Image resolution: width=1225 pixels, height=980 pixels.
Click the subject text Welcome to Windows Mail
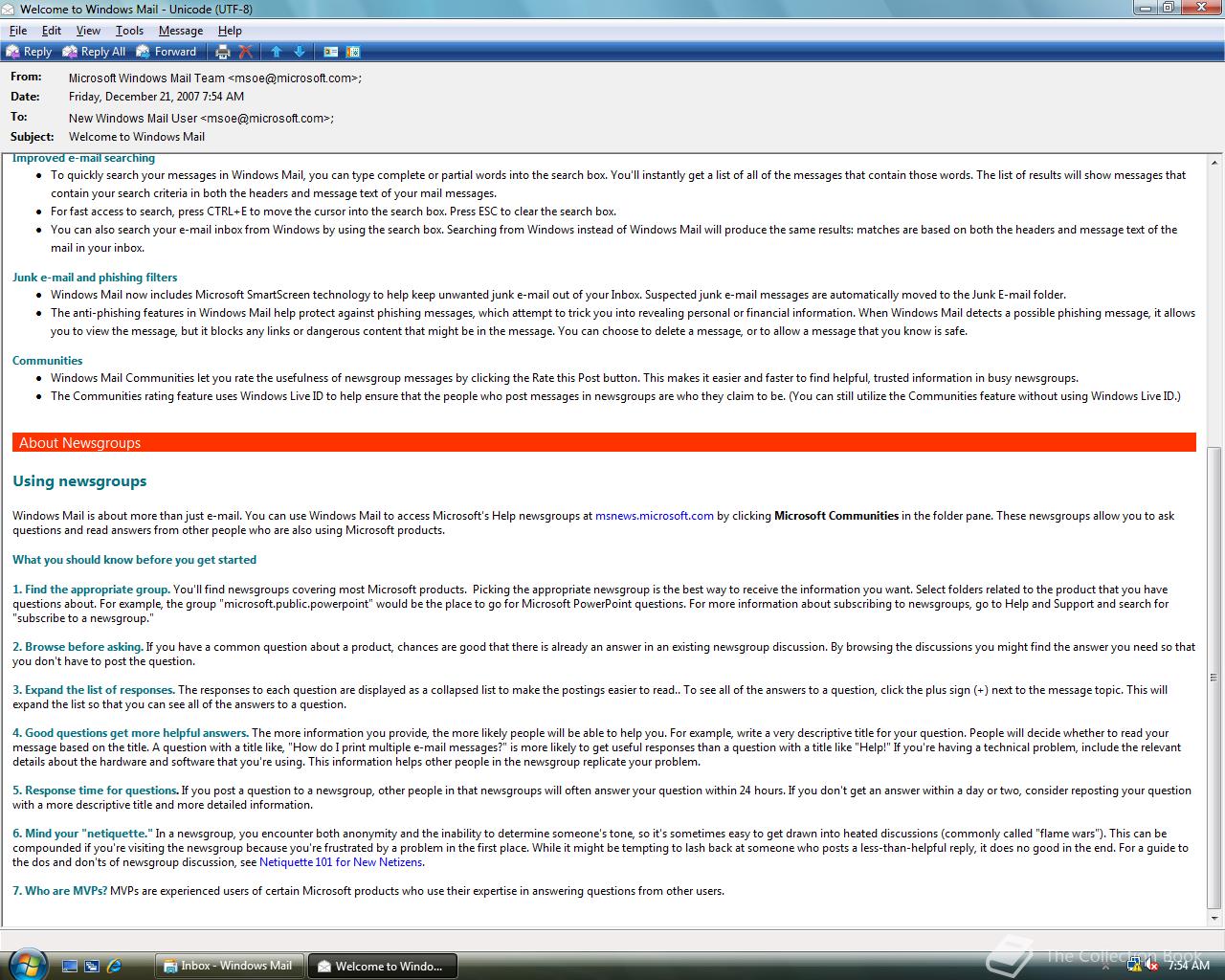137,137
